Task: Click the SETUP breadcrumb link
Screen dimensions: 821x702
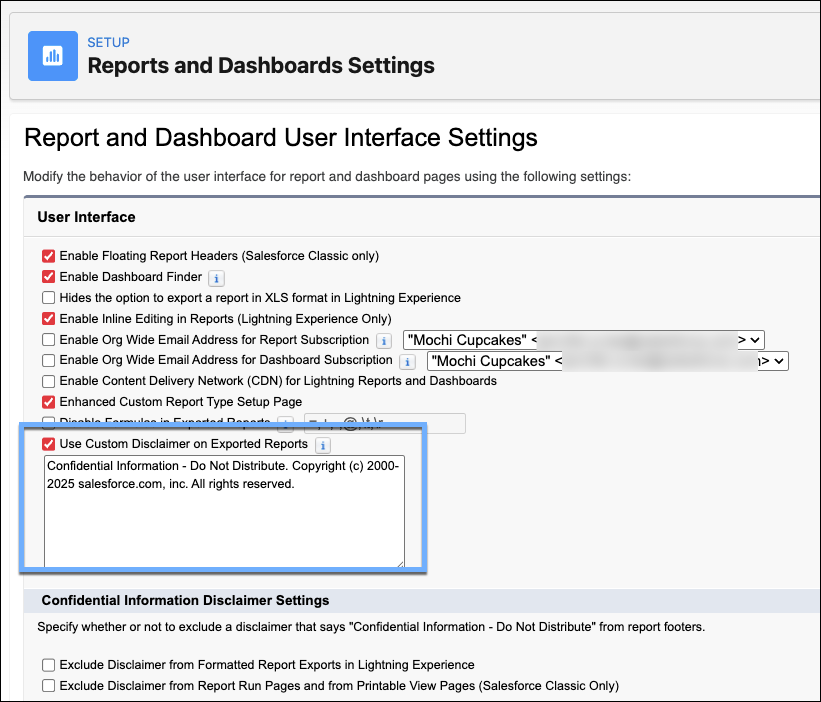Action: (109, 42)
